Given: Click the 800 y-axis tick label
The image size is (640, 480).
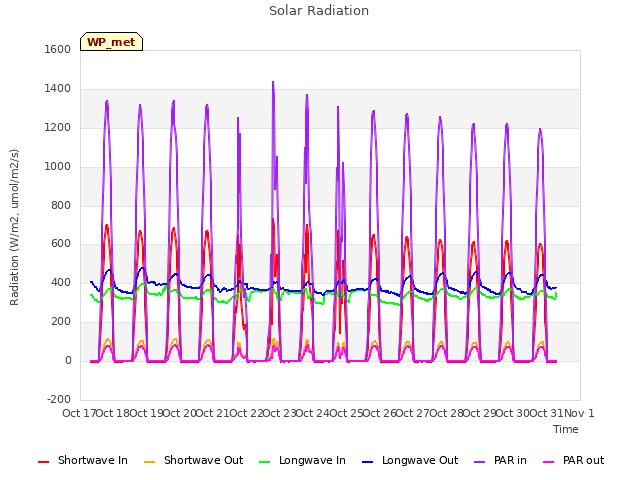Looking at the screenshot, I should coord(61,205).
